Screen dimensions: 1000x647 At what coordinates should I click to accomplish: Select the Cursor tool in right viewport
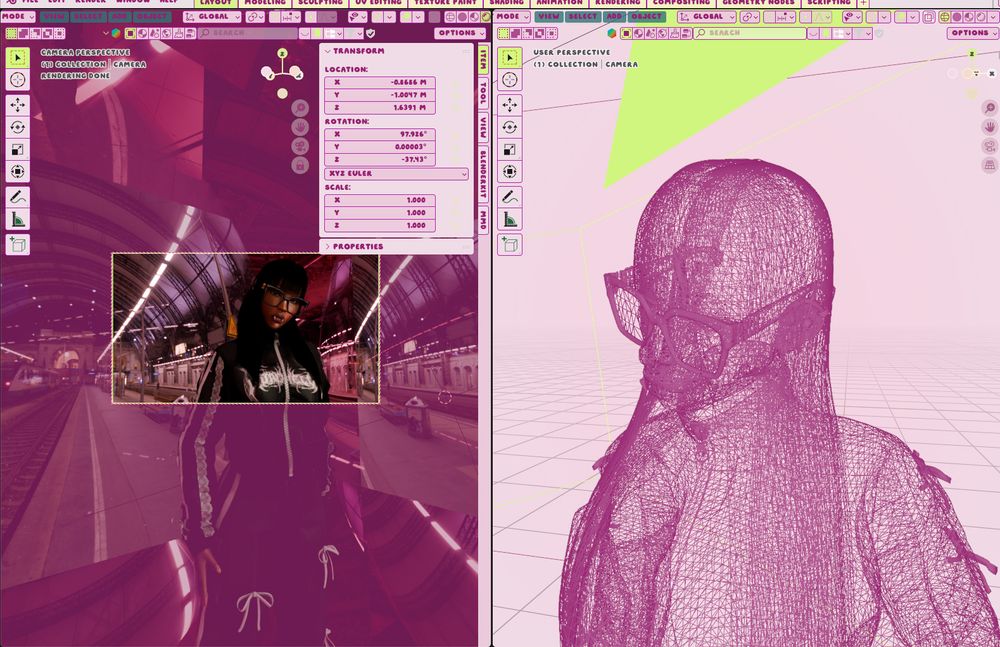[x=510, y=80]
